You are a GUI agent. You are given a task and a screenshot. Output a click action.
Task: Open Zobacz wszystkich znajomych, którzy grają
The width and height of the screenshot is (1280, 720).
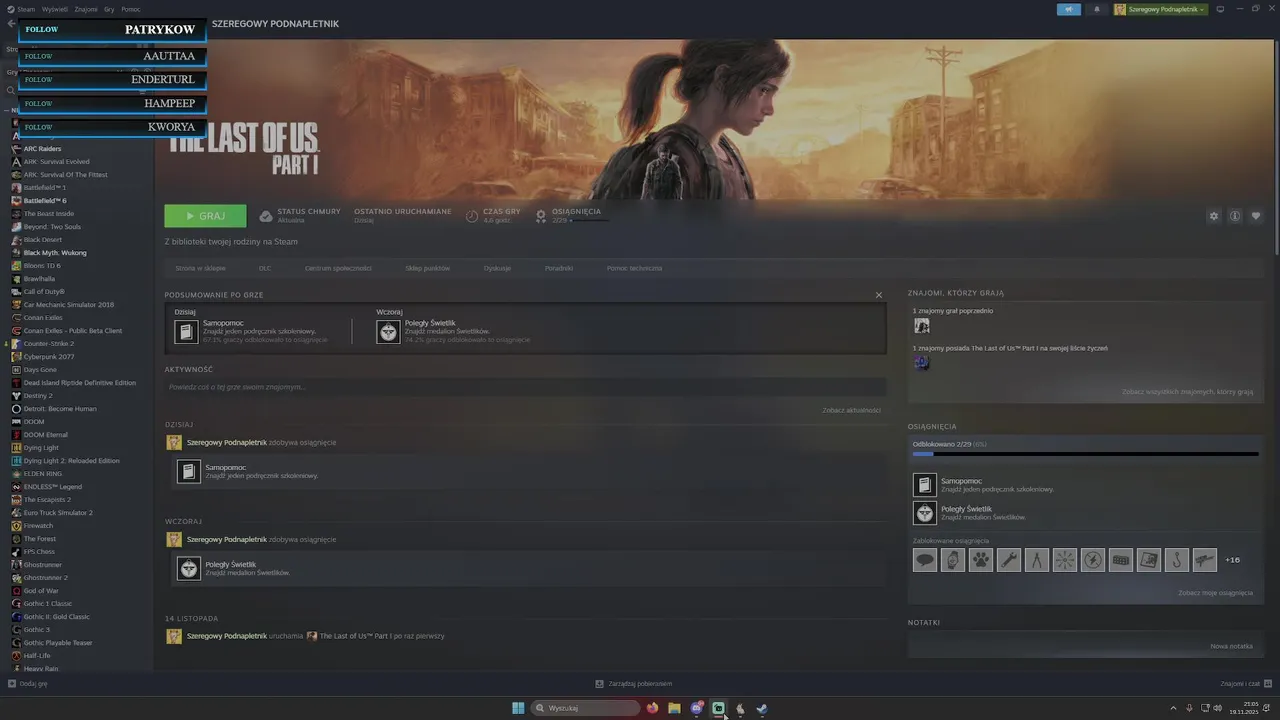click(x=1187, y=392)
